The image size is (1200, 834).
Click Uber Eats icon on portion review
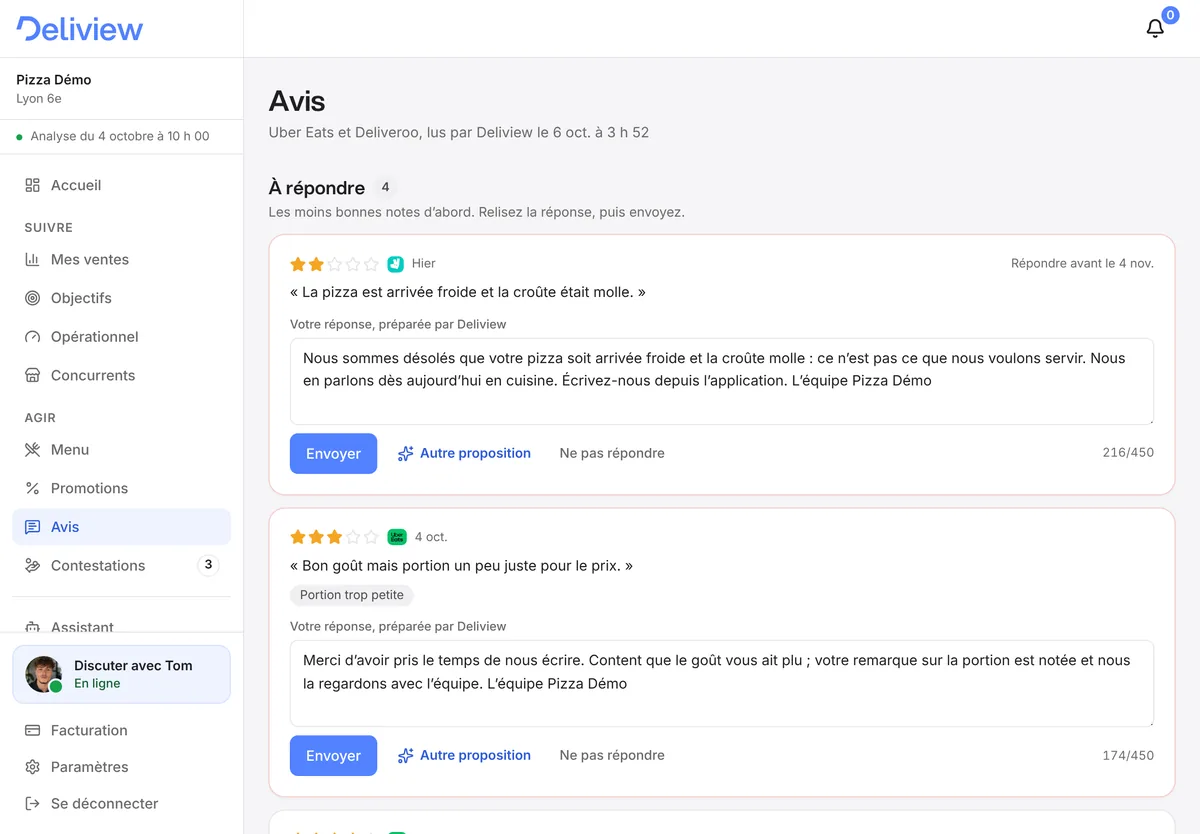tap(397, 537)
